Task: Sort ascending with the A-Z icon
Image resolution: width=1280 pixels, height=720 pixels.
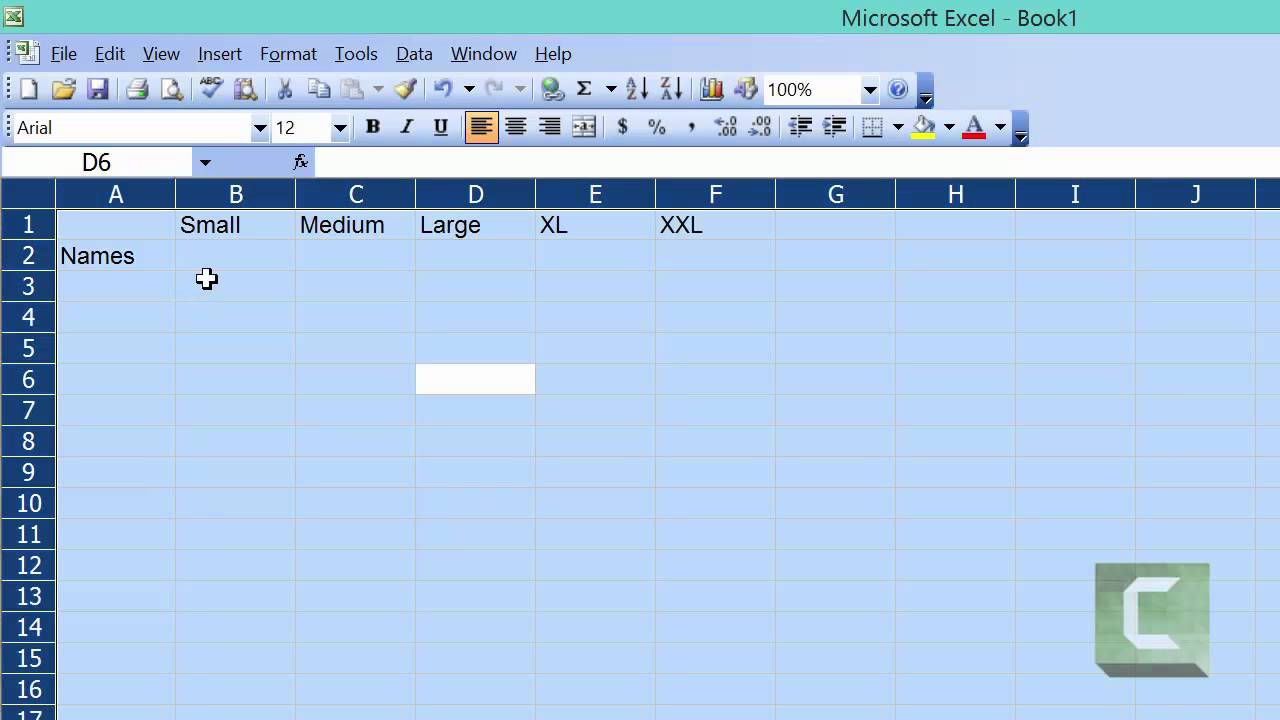Action: pyautogui.click(x=637, y=90)
